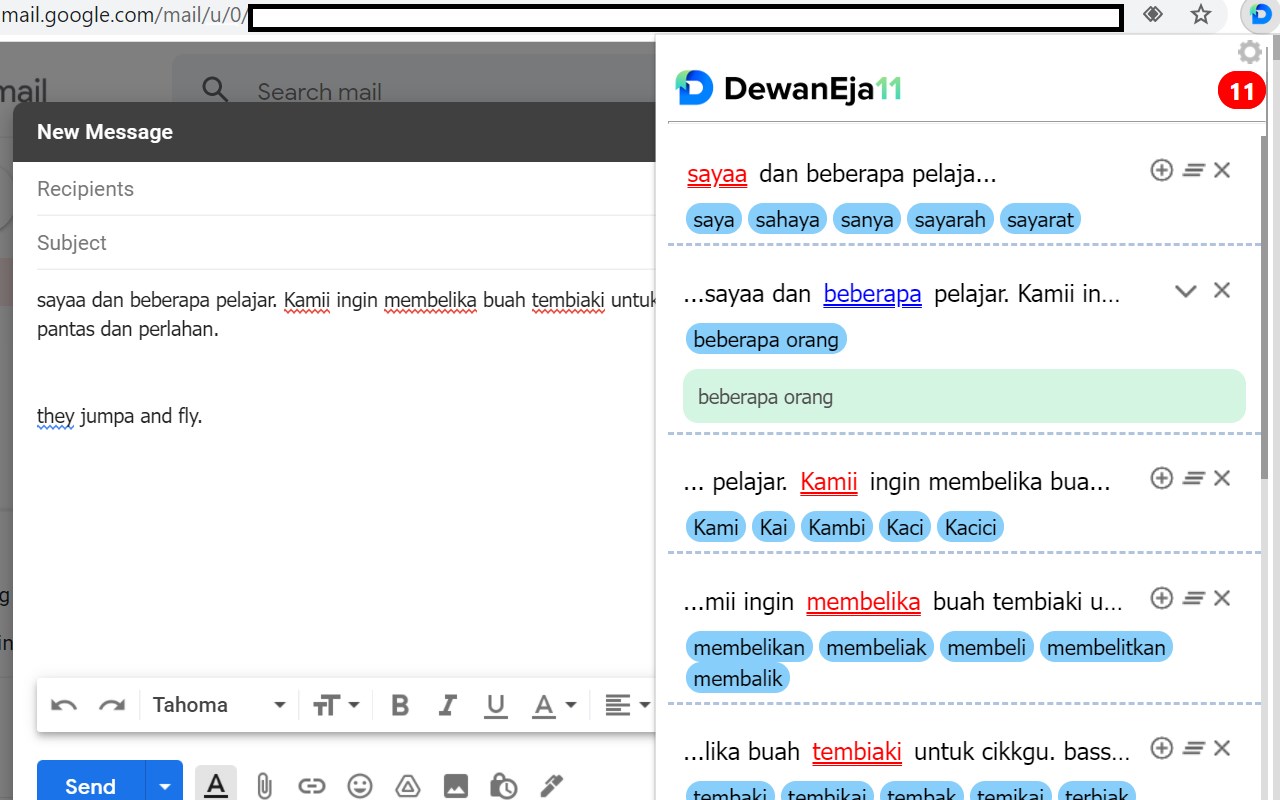
Task: Add 'sayaa' to dictionary with plus icon
Action: pyautogui.click(x=1161, y=170)
